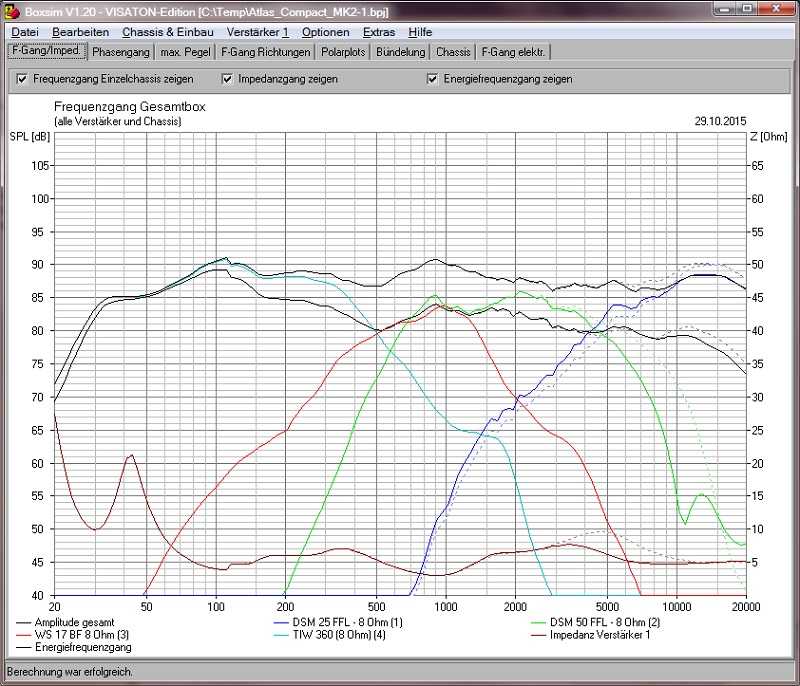This screenshot has width=800, height=686.
Task: Maximize the Boxsim window
Action: (x=747, y=9)
